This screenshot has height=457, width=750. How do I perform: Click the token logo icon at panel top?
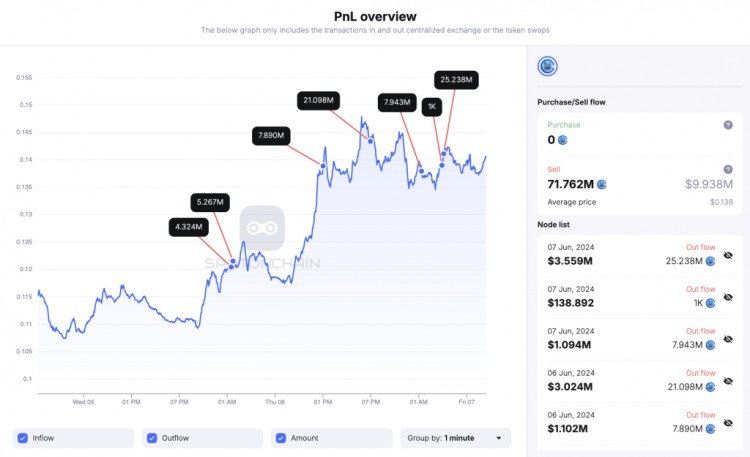(547, 66)
